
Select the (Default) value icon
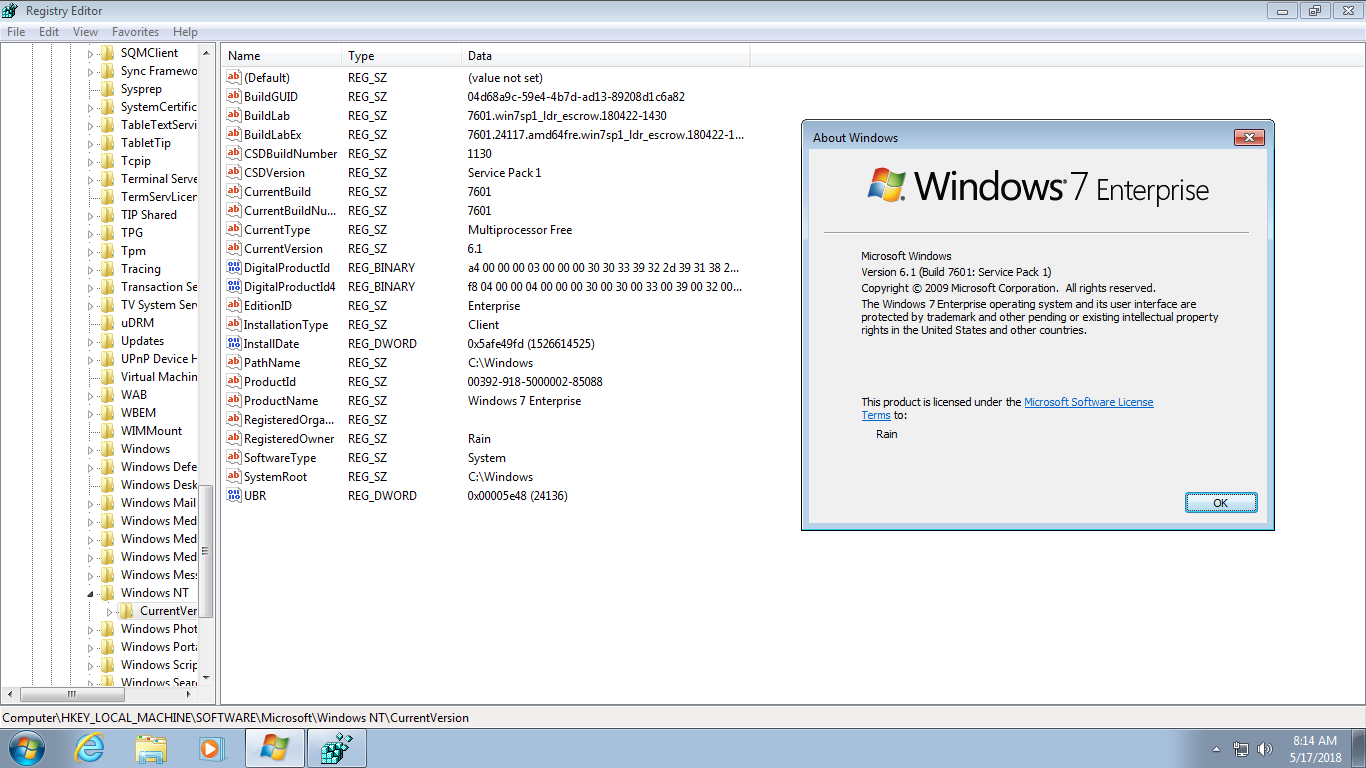(x=235, y=78)
